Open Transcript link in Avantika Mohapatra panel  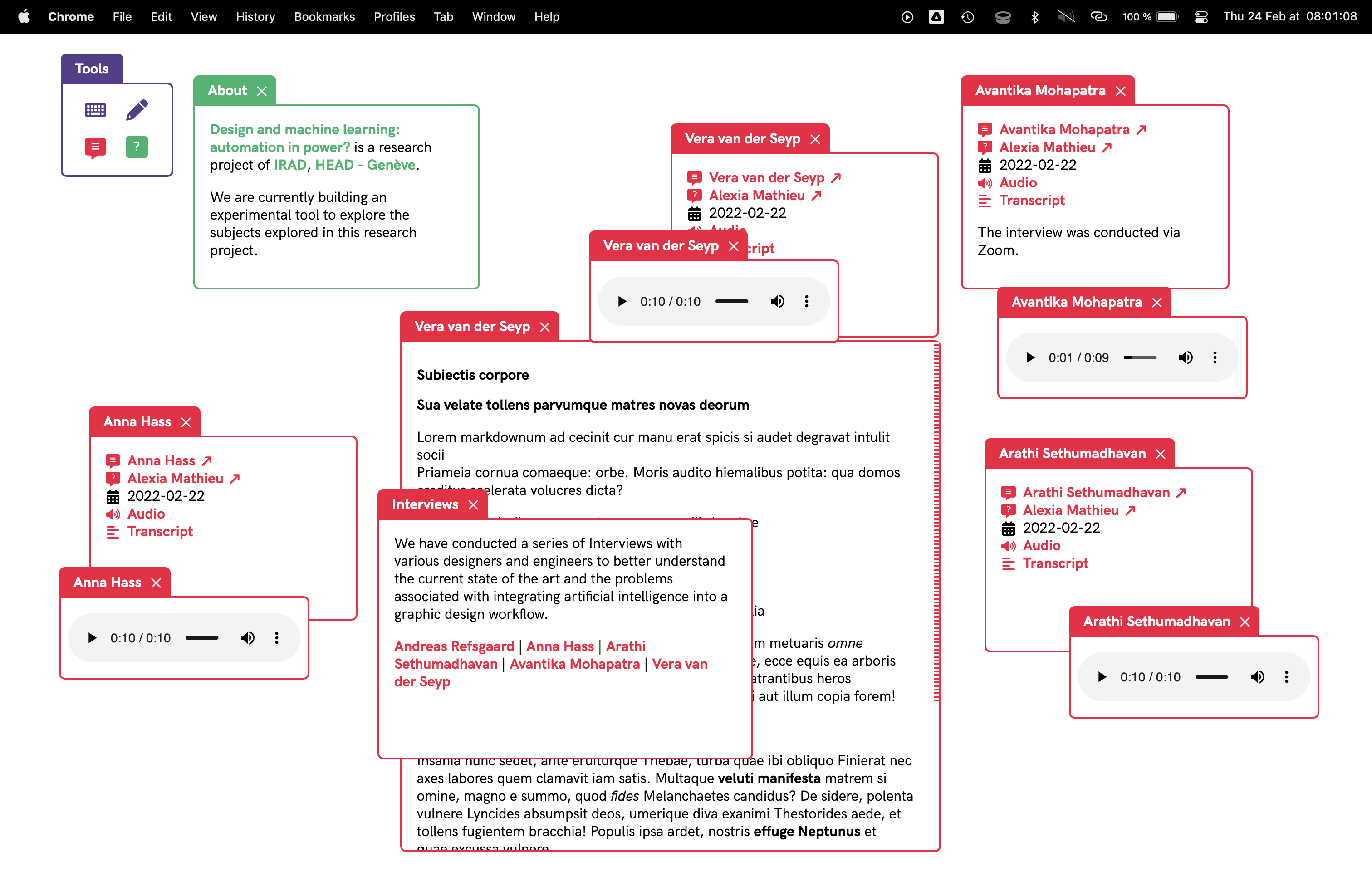1032,201
